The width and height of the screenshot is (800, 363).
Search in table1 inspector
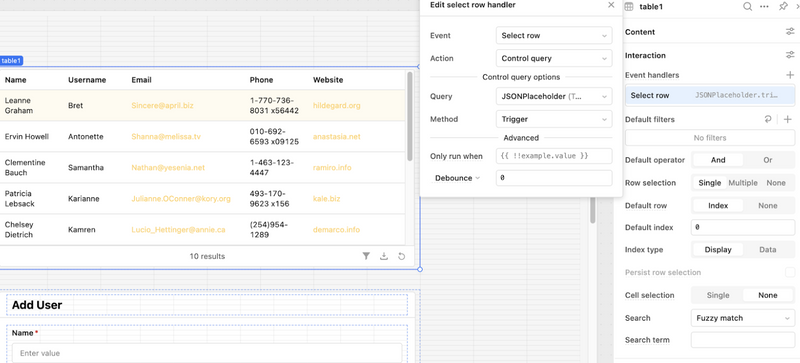point(747,7)
